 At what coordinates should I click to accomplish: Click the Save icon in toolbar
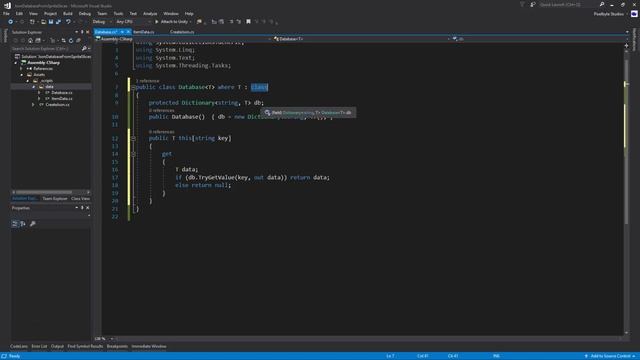tap(51, 22)
